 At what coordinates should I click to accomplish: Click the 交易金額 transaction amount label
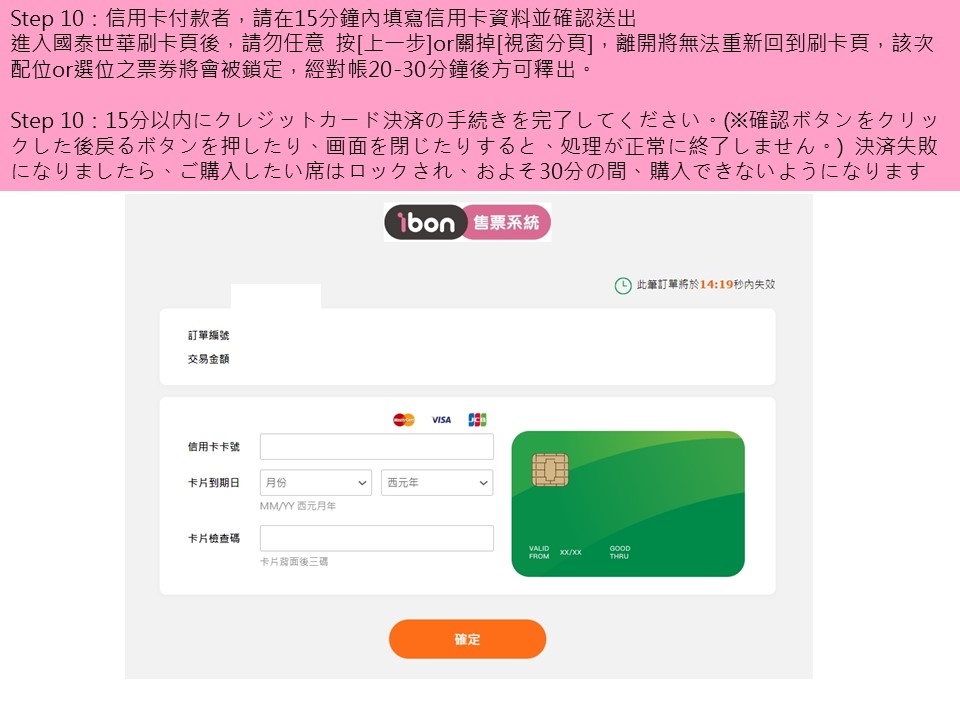pyautogui.click(x=208, y=359)
